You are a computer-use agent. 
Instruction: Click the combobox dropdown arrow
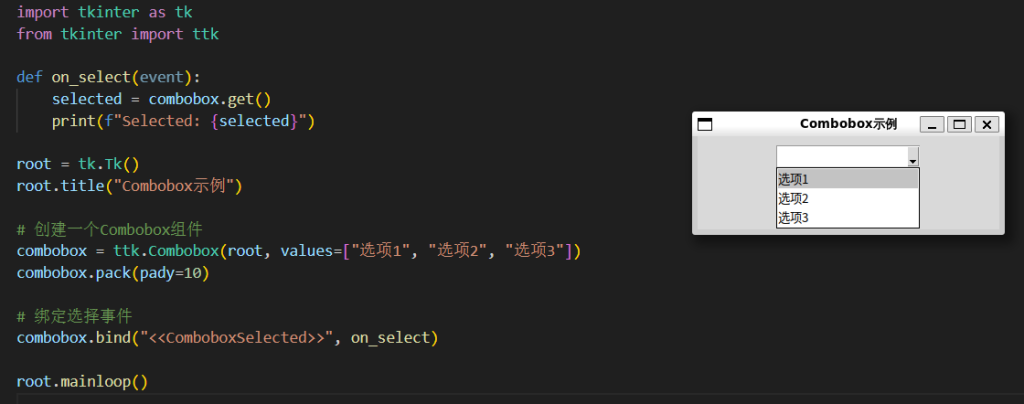tap(912, 158)
